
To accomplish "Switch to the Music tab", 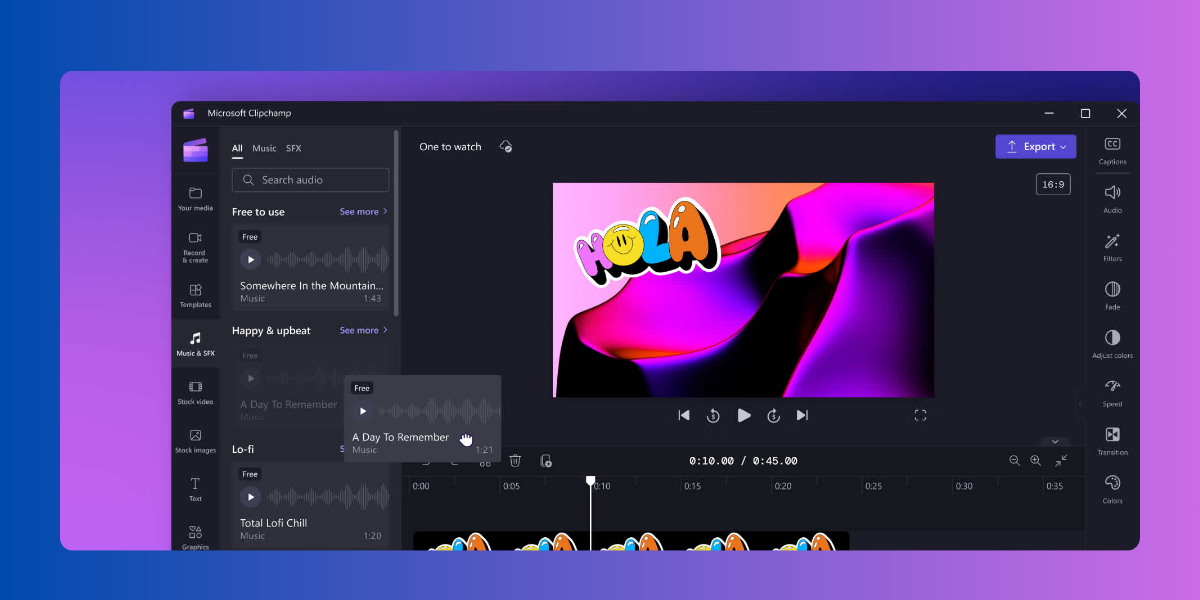I will tap(264, 147).
